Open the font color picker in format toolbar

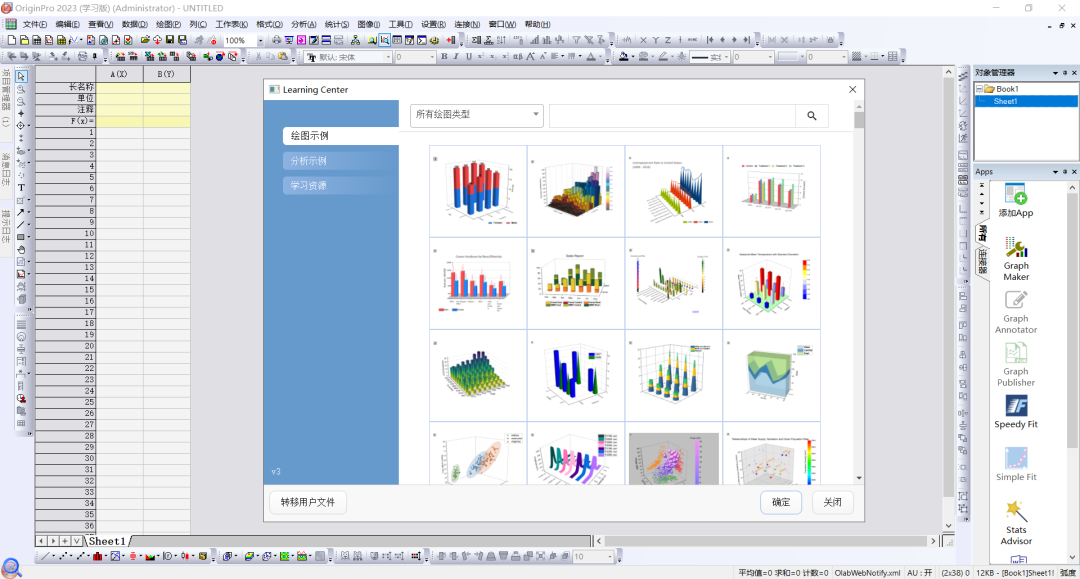pyautogui.click(x=591, y=57)
